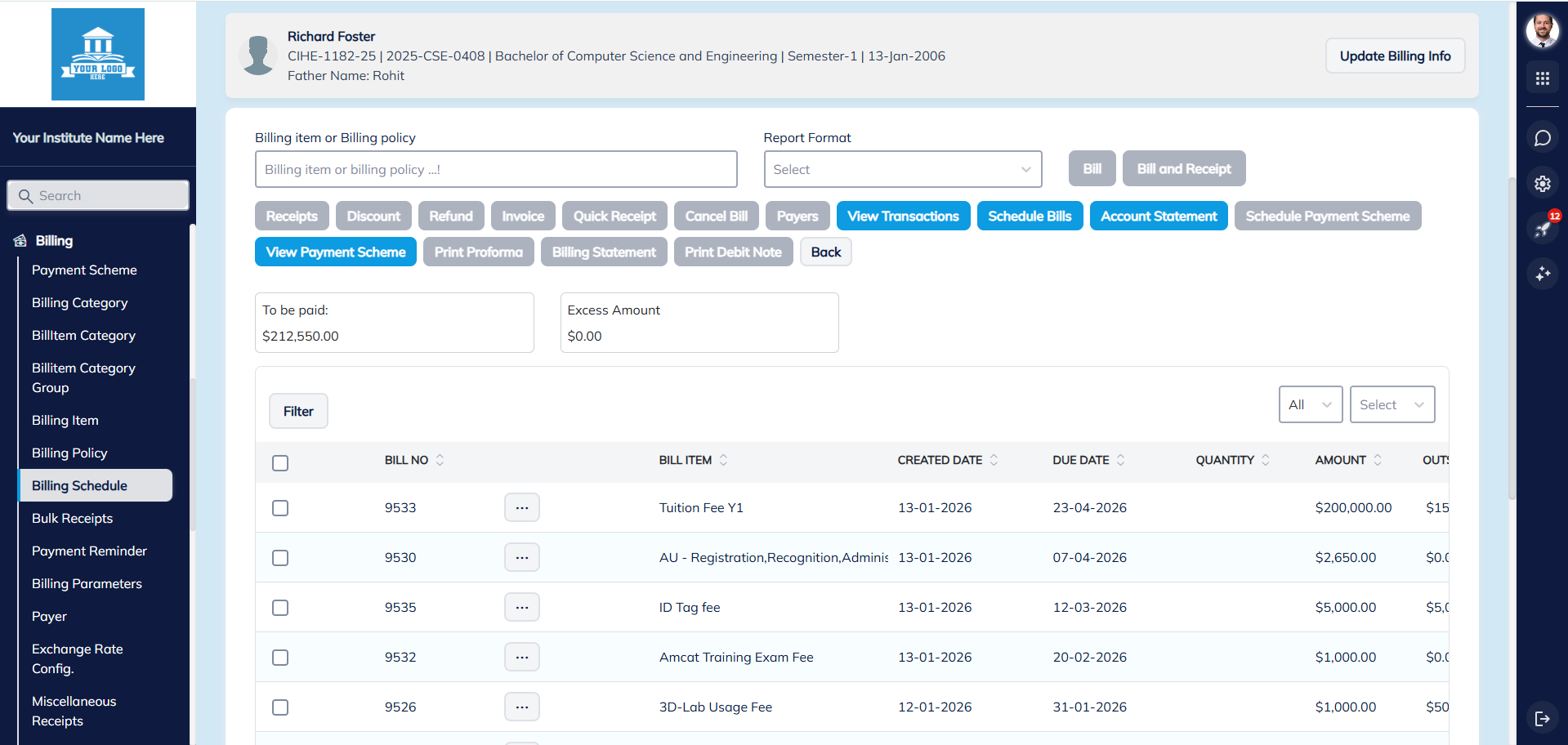
Task: Click the settings gear icon
Action: tap(1543, 184)
